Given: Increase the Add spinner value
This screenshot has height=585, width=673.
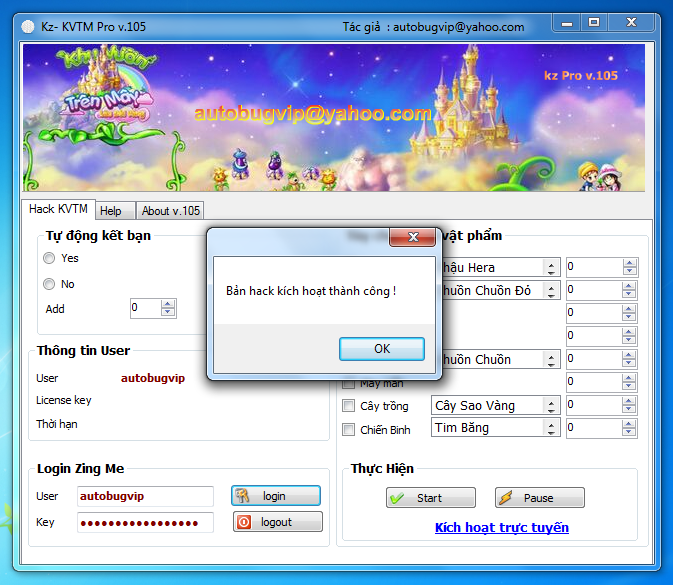Looking at the screenshot, I should coord(168,304).
